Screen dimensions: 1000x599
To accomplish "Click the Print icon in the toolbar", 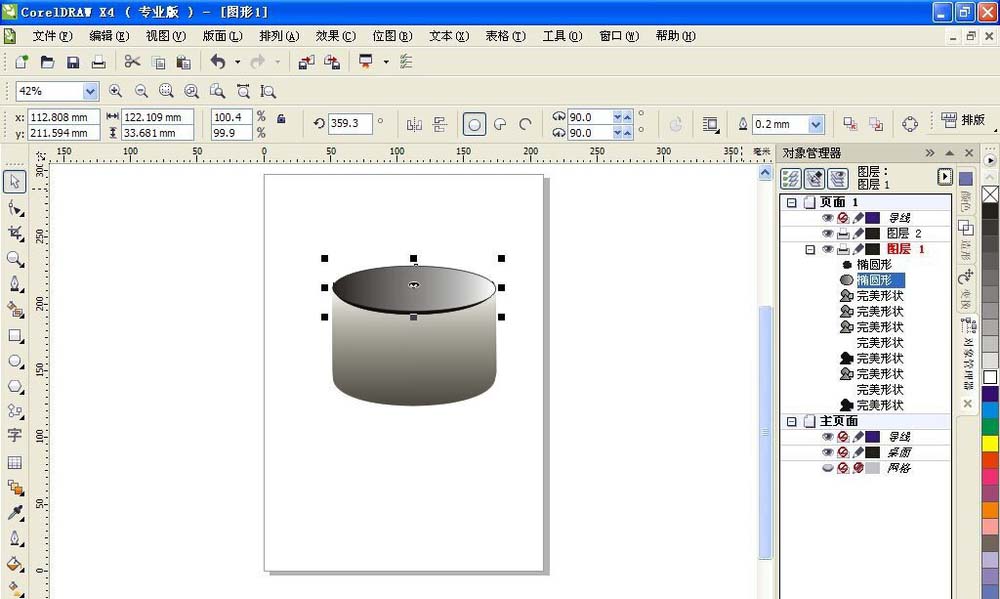I will [98, 62].
